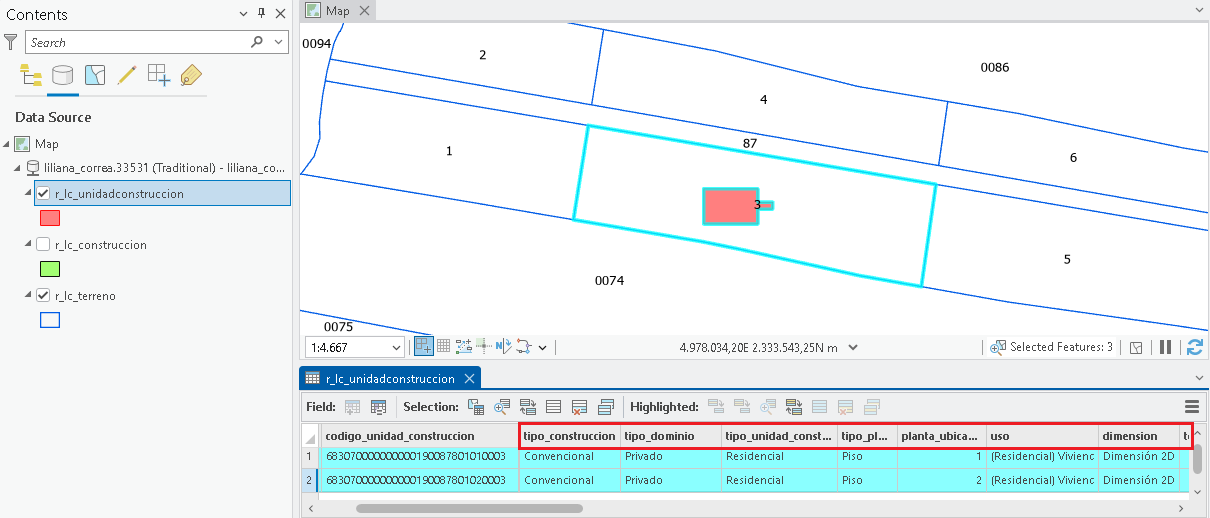1210x518 pixels.
Task: Select row 2 header in attribute table
Action: point(310,481)
